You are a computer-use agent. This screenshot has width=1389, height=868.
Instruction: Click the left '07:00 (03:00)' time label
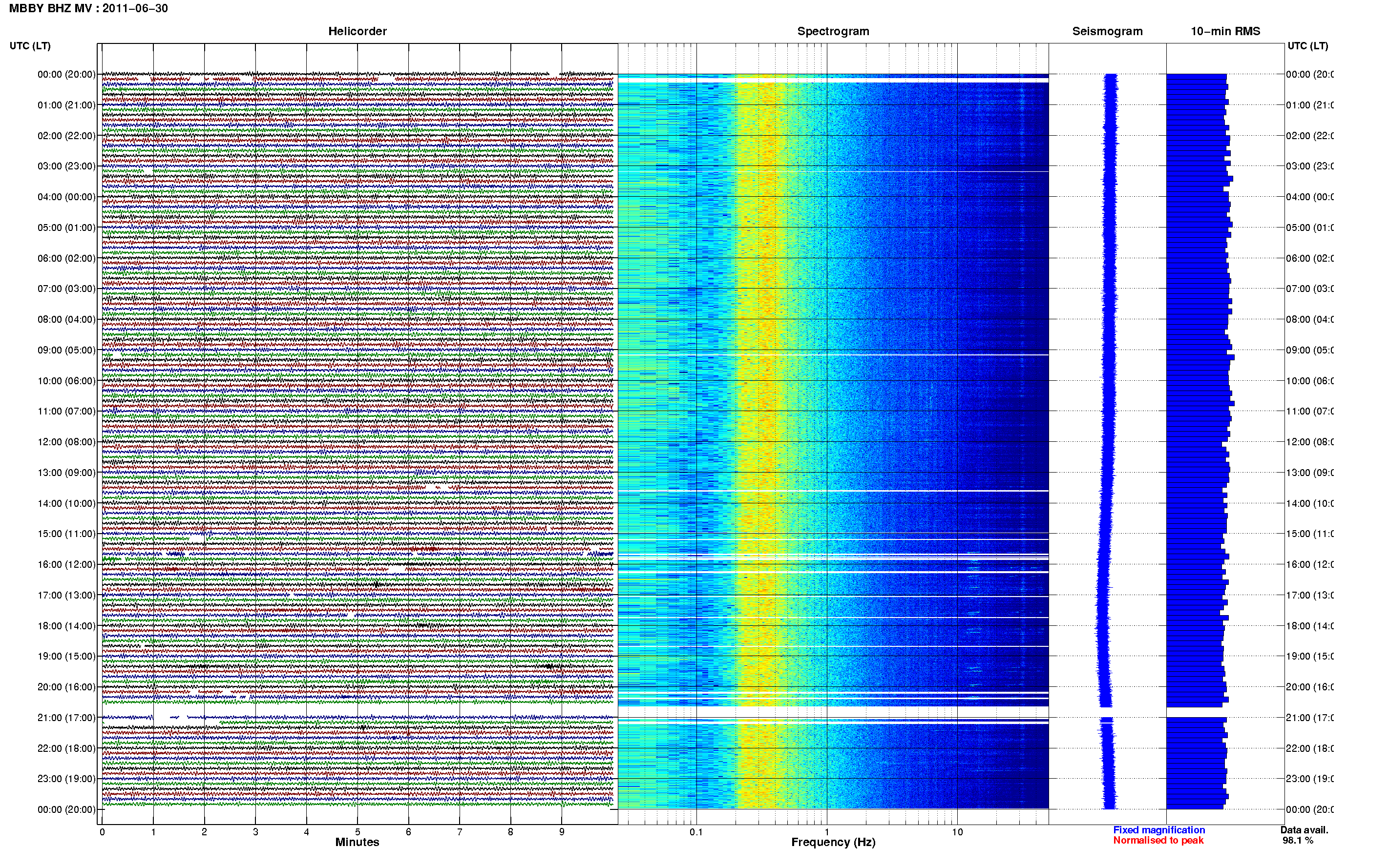point(66,289)
